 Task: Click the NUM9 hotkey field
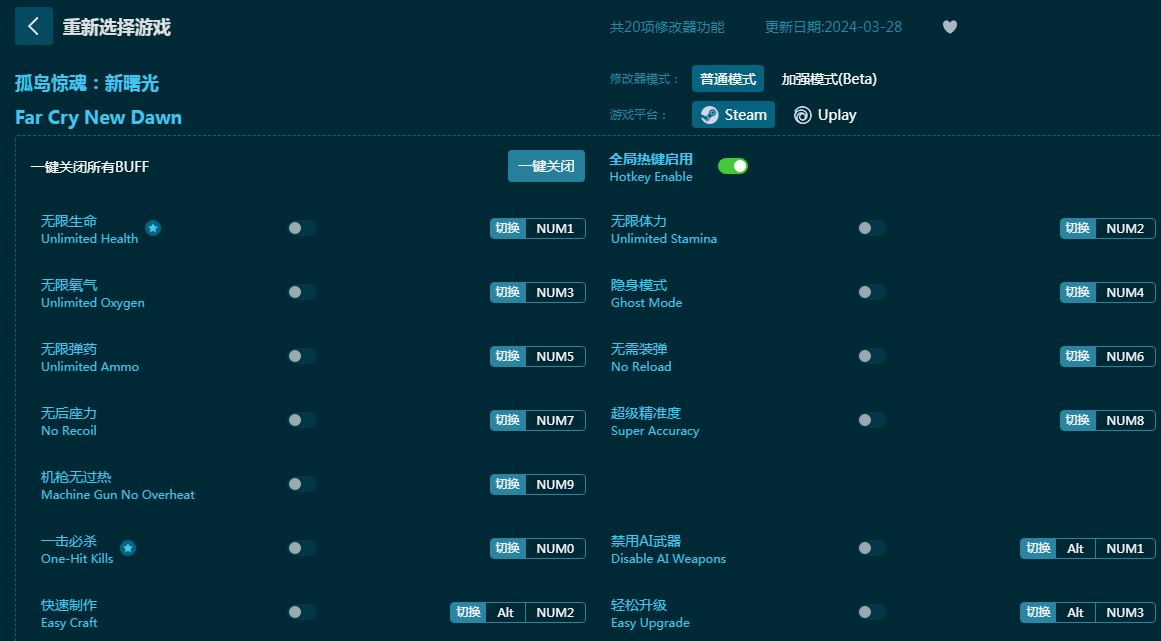(555, 485)
